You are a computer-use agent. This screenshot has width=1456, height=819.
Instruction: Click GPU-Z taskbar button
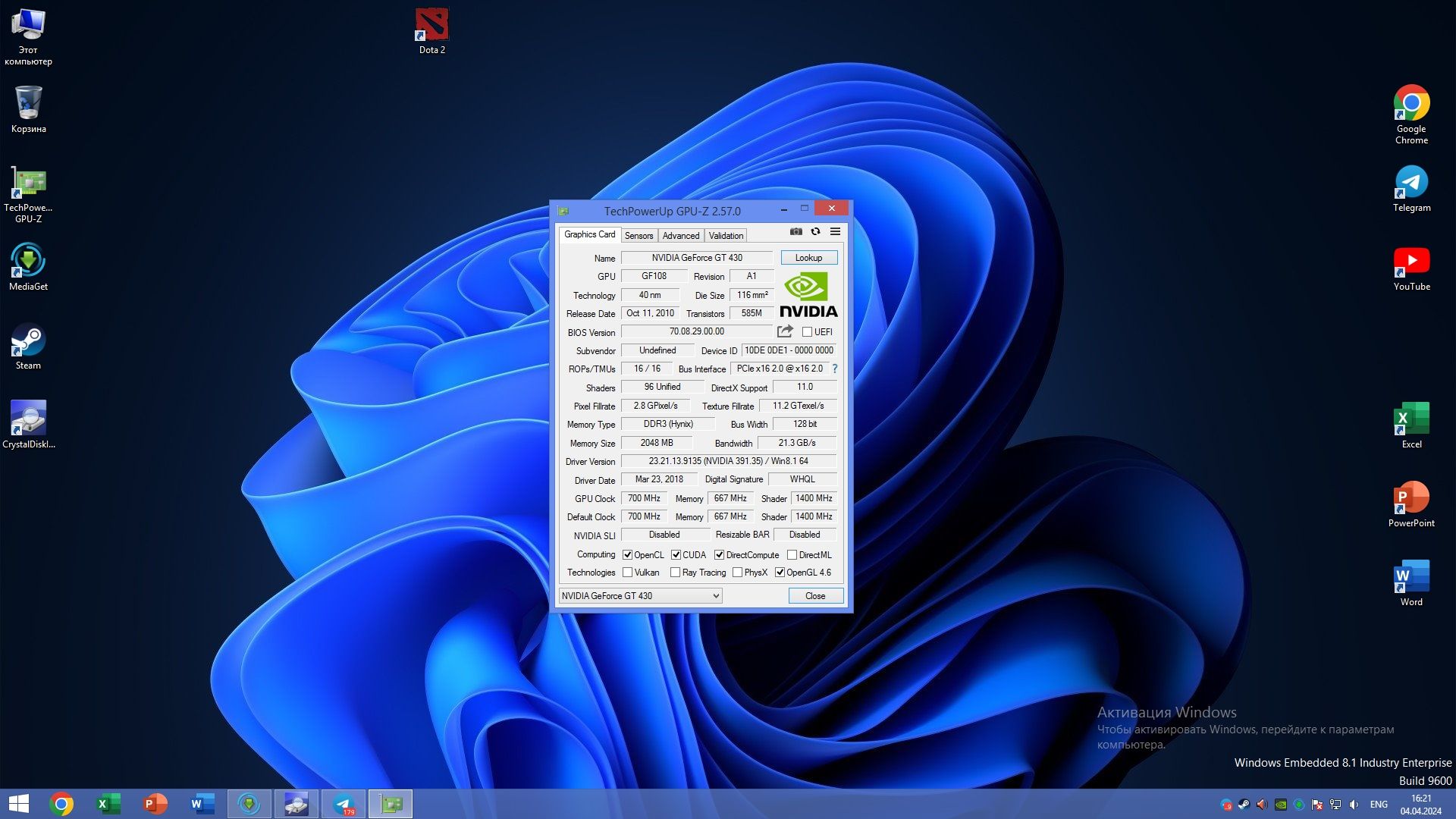pos(391,804)
